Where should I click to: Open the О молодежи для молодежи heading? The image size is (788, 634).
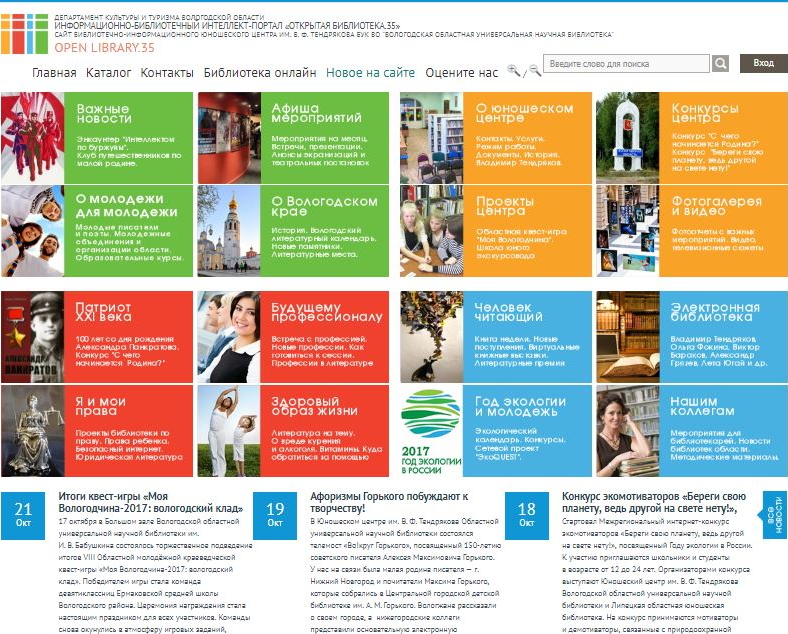pos(127,205)
